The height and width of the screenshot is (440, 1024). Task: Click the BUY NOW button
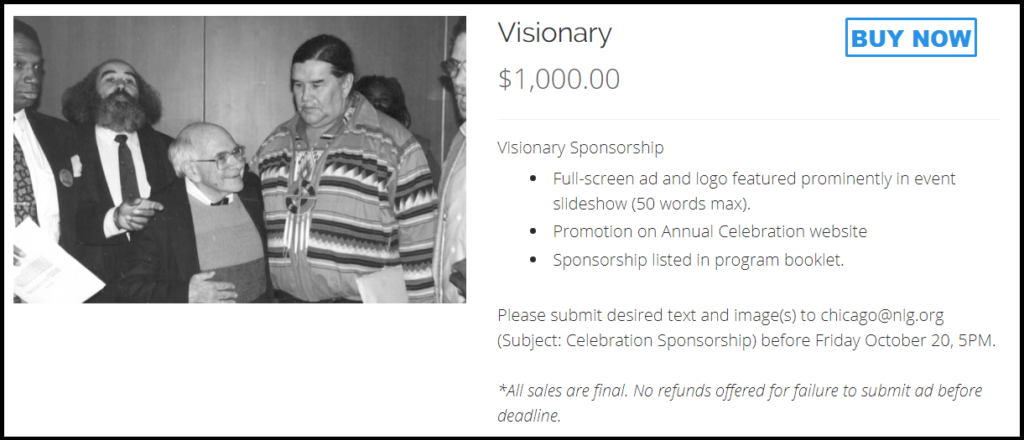tap(910, 37)
